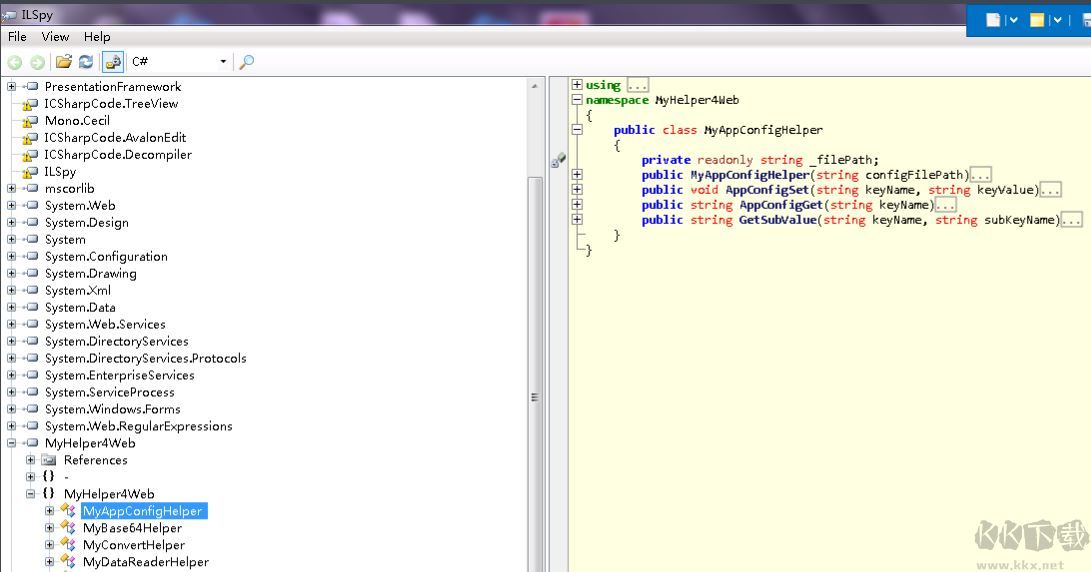Expand the PresentationFramework assembly node
The image size is (1091, 572).
[x=12, y=87]
